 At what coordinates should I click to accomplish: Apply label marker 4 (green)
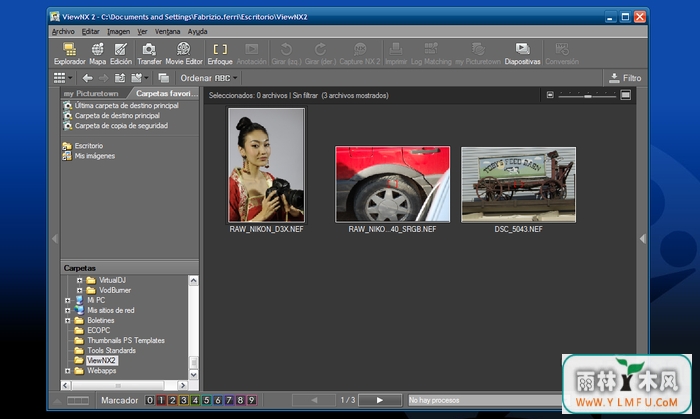pos(195,400)
